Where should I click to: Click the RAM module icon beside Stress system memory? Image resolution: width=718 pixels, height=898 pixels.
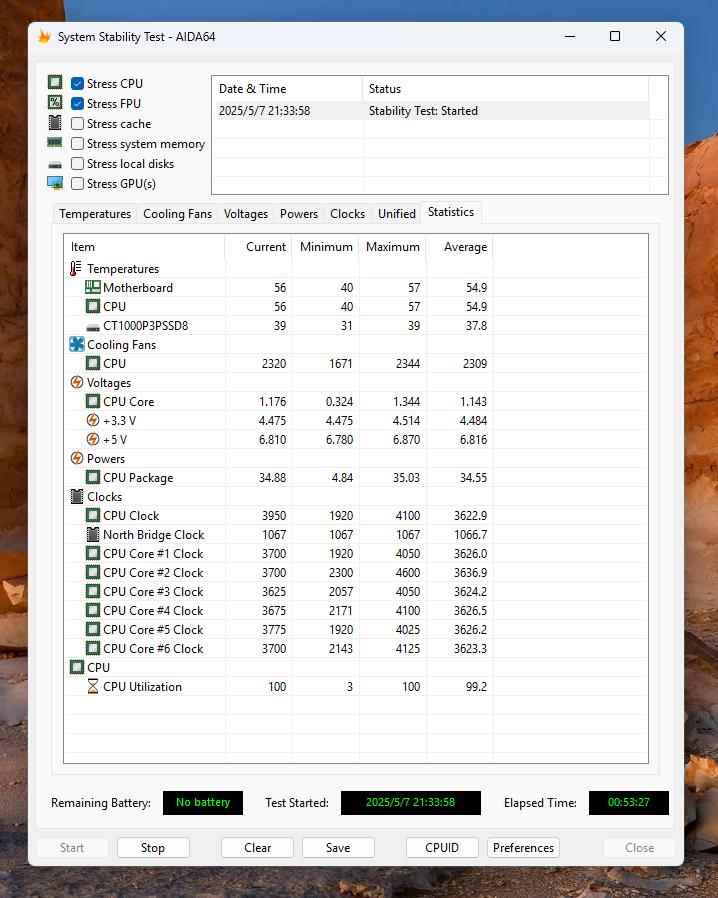tap(55, 143)
